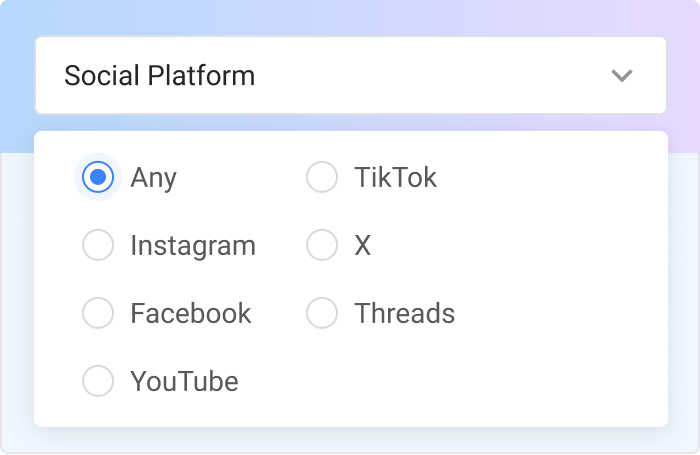
Task: Select the Any radio button circle
Action: [98, 178]
